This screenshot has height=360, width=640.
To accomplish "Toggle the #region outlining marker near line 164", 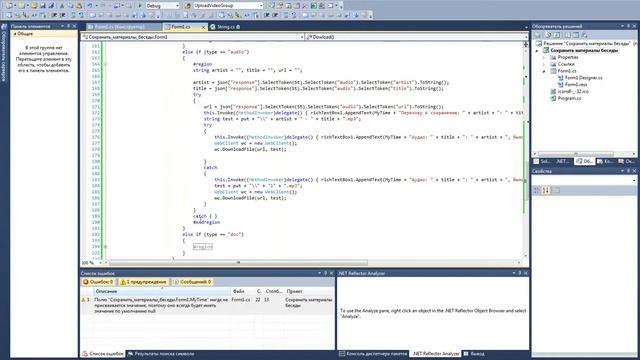I will click(x=105, y=64).
